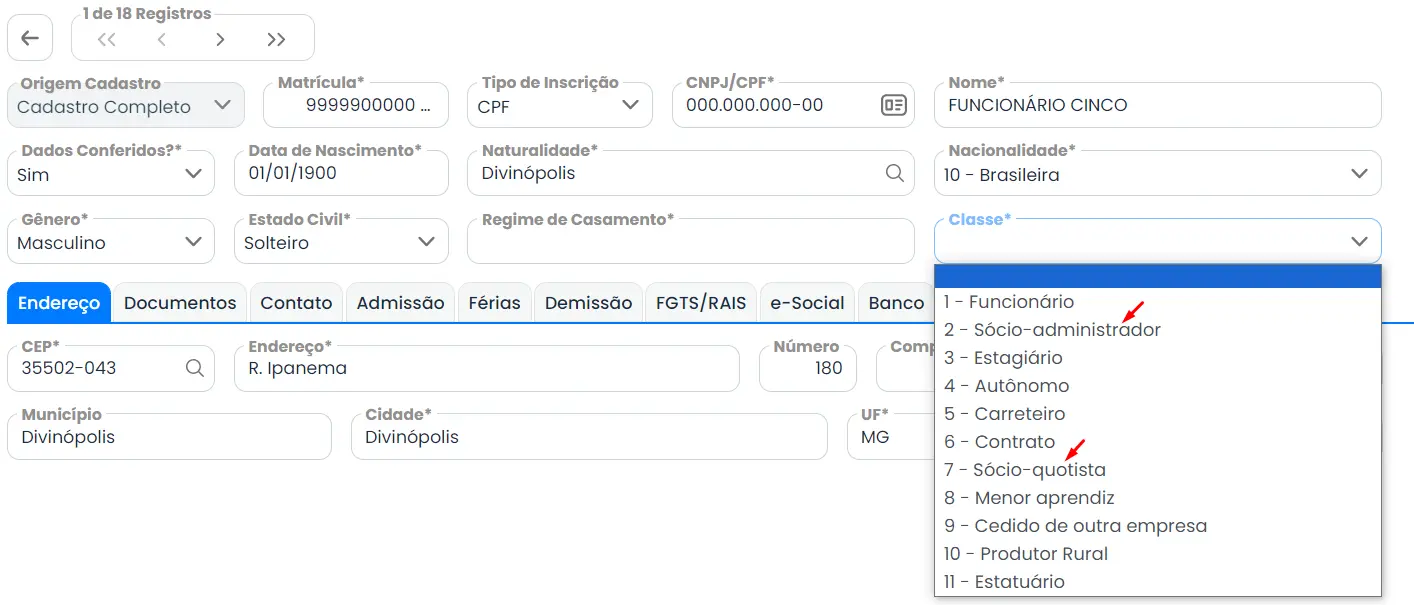
Task: Switch to Demissão tab
Action: coord(588,303)
